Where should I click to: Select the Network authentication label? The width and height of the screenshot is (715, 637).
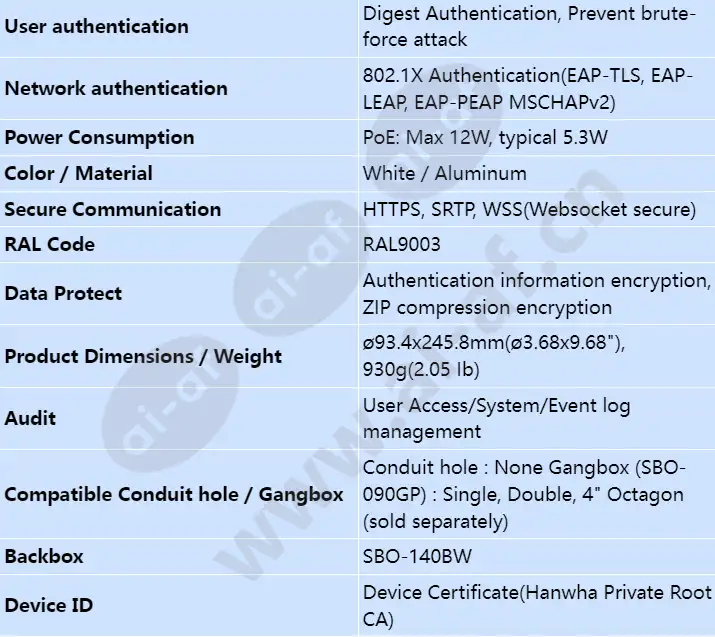click(x=116, y=88)
